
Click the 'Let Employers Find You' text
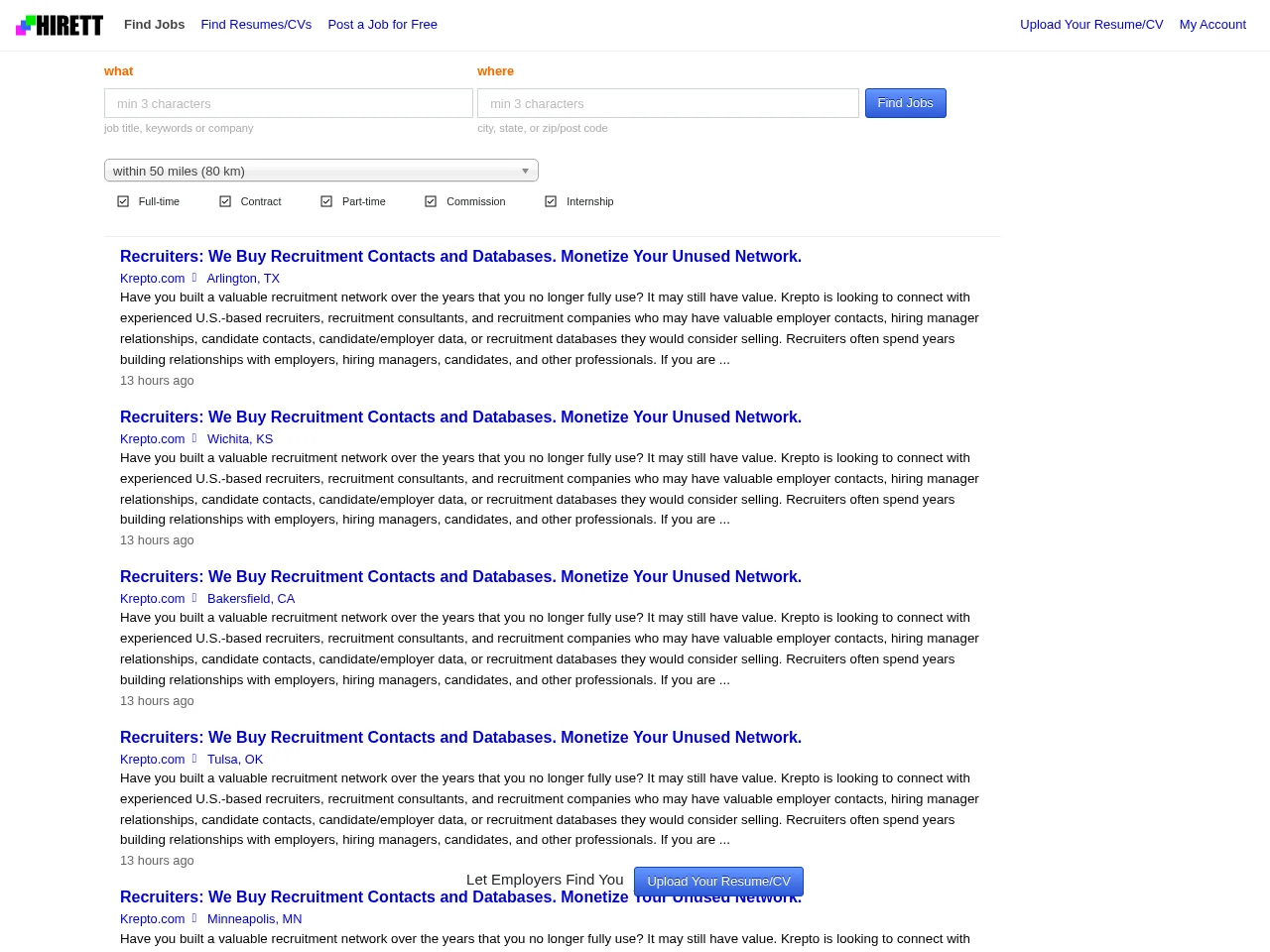pyautogui.click(x=545, y=880)
